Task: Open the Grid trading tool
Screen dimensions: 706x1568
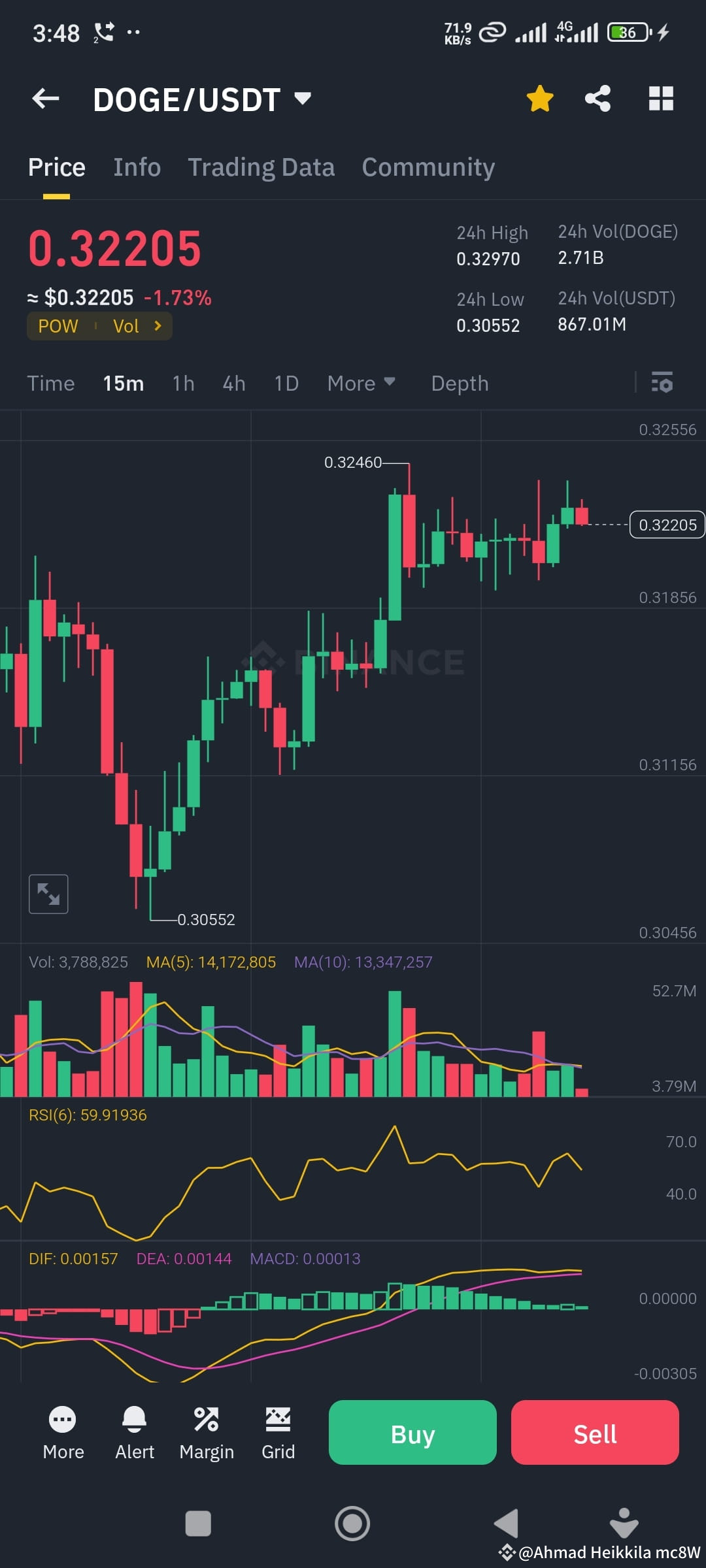Action: [x=278, y=1431]
